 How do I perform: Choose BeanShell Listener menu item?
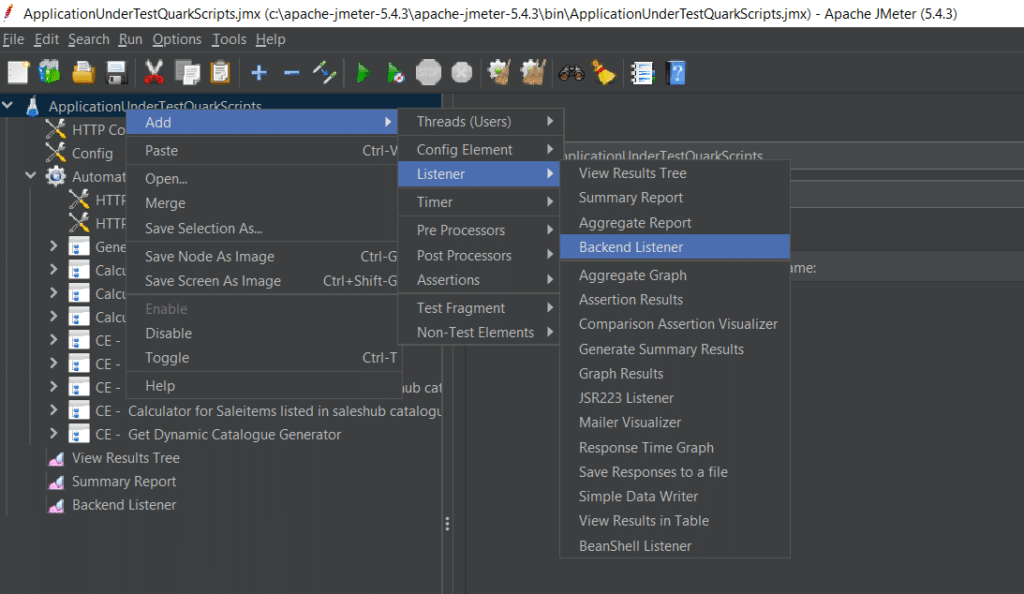pos(675,546)
